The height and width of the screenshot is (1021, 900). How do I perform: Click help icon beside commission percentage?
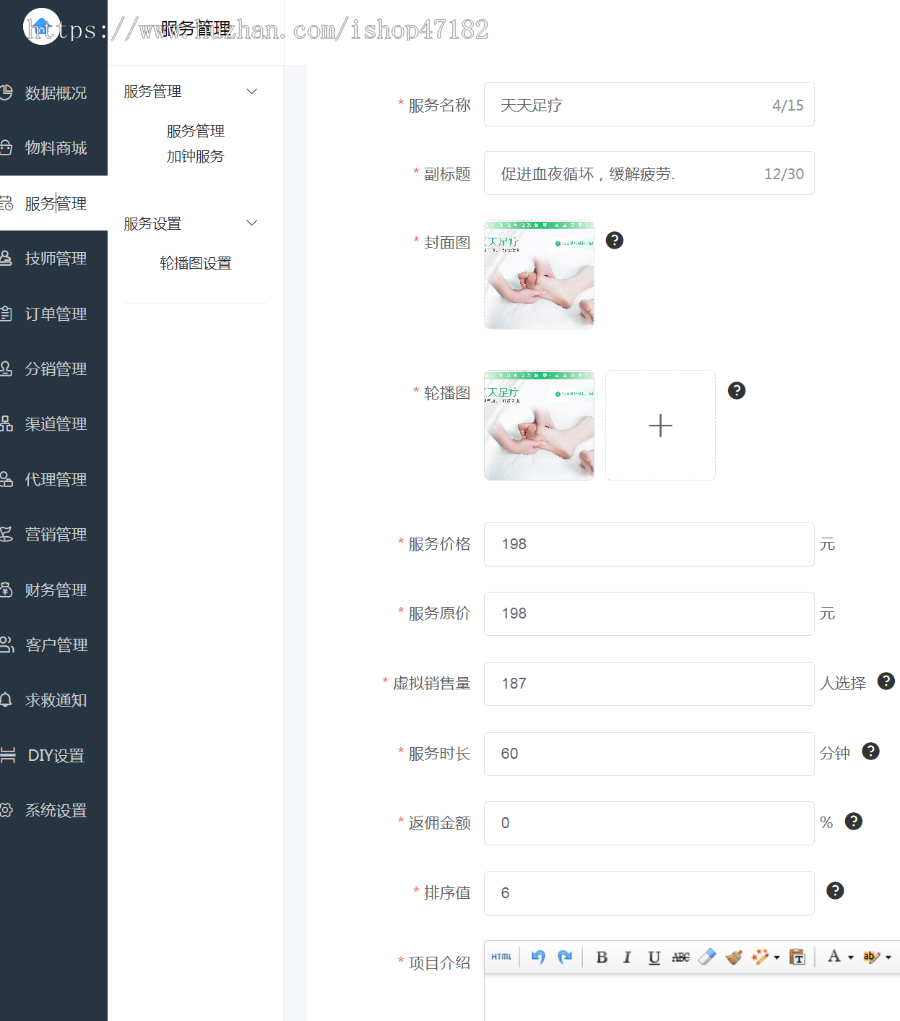pyautogui.click(x=853, y=821)
